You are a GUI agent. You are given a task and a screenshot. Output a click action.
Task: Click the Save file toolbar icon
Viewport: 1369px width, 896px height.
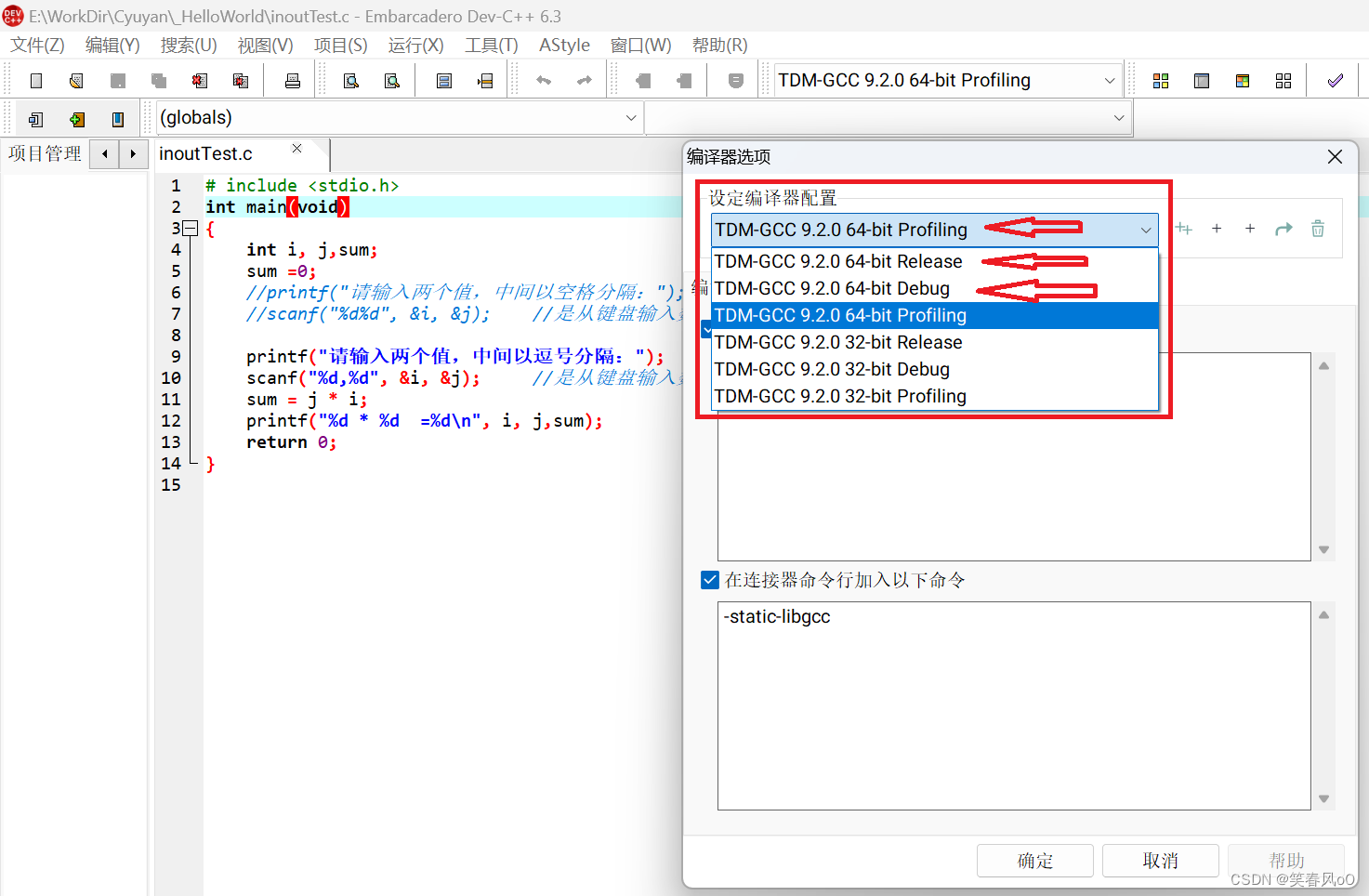click(x=118, y=81)
